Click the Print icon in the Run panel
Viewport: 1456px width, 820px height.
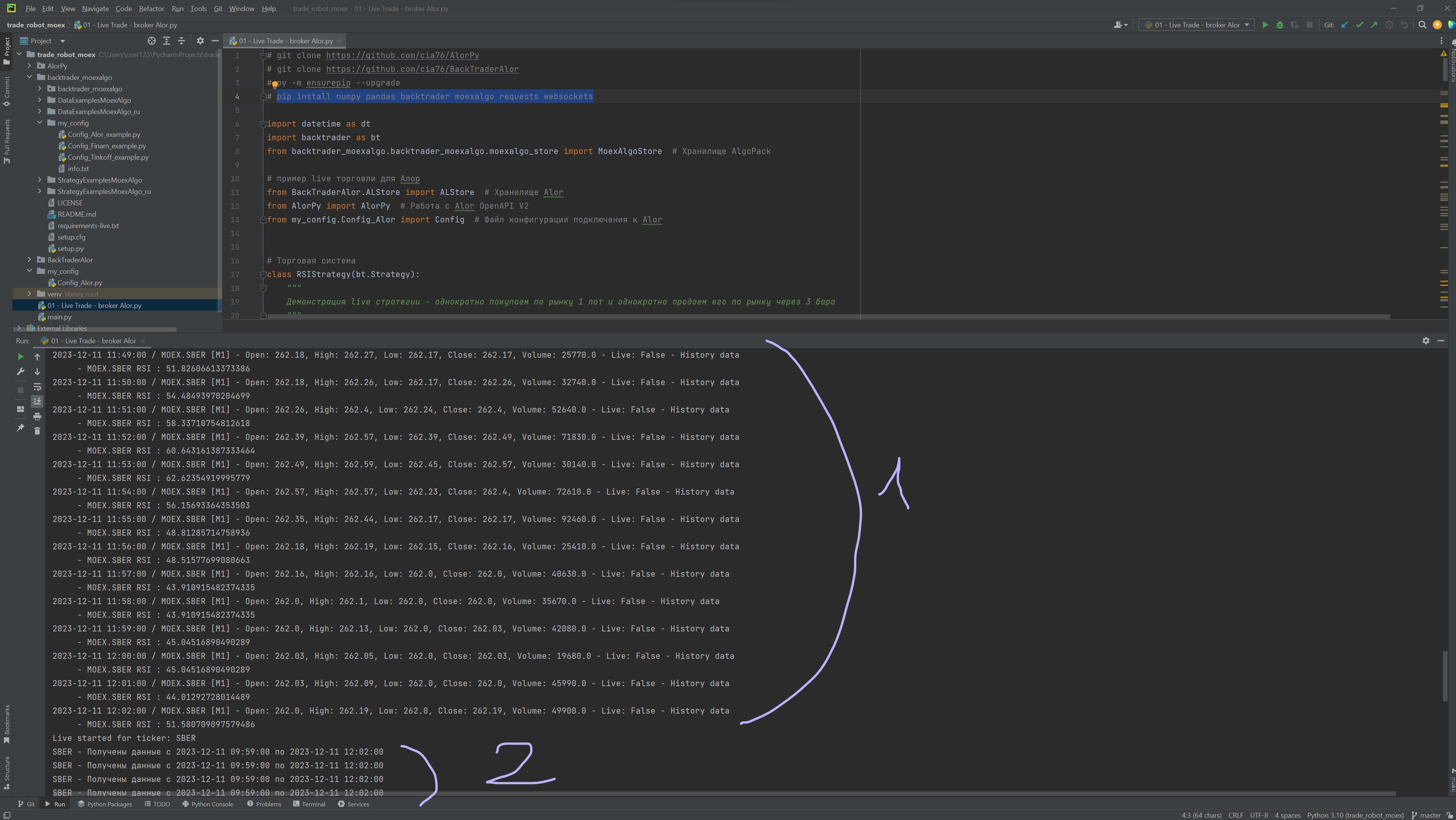37,417
